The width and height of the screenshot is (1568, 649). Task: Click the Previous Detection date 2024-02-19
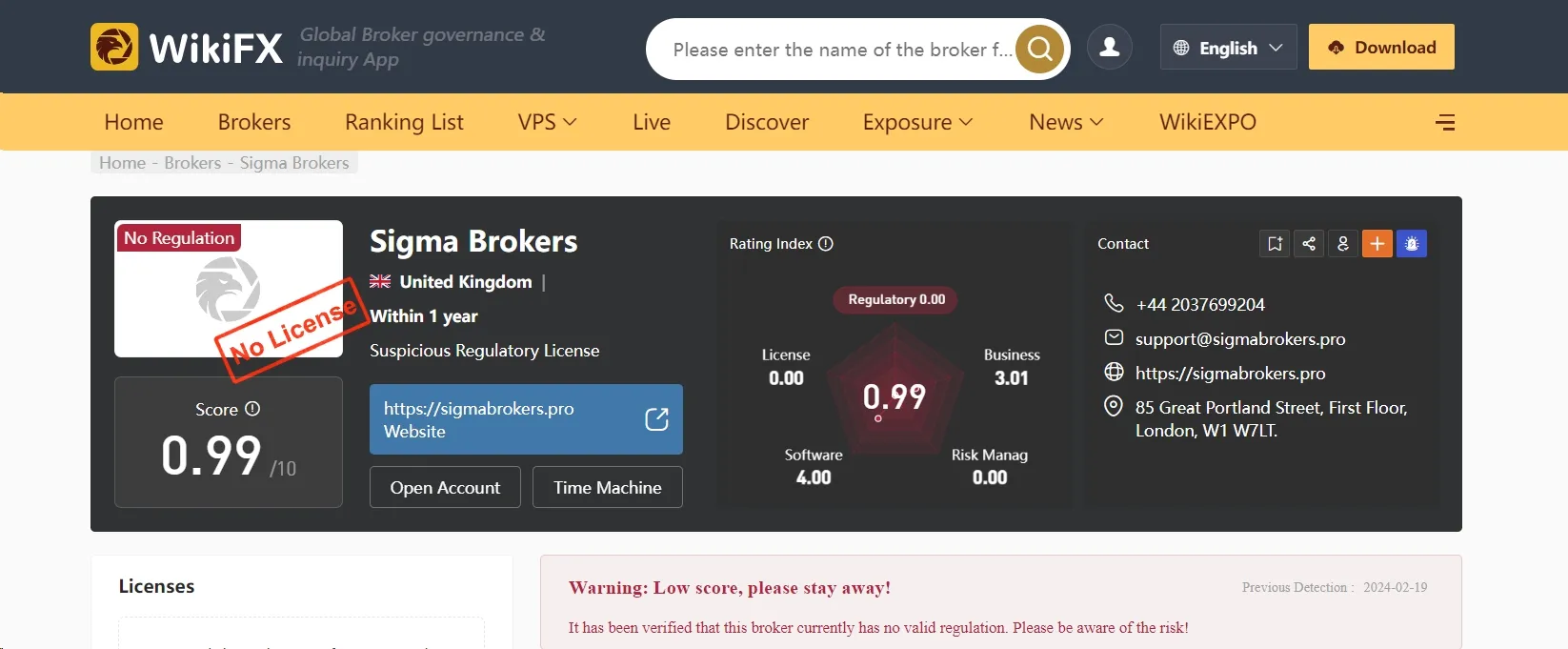pyautogui.click(x=1395, y=587)
